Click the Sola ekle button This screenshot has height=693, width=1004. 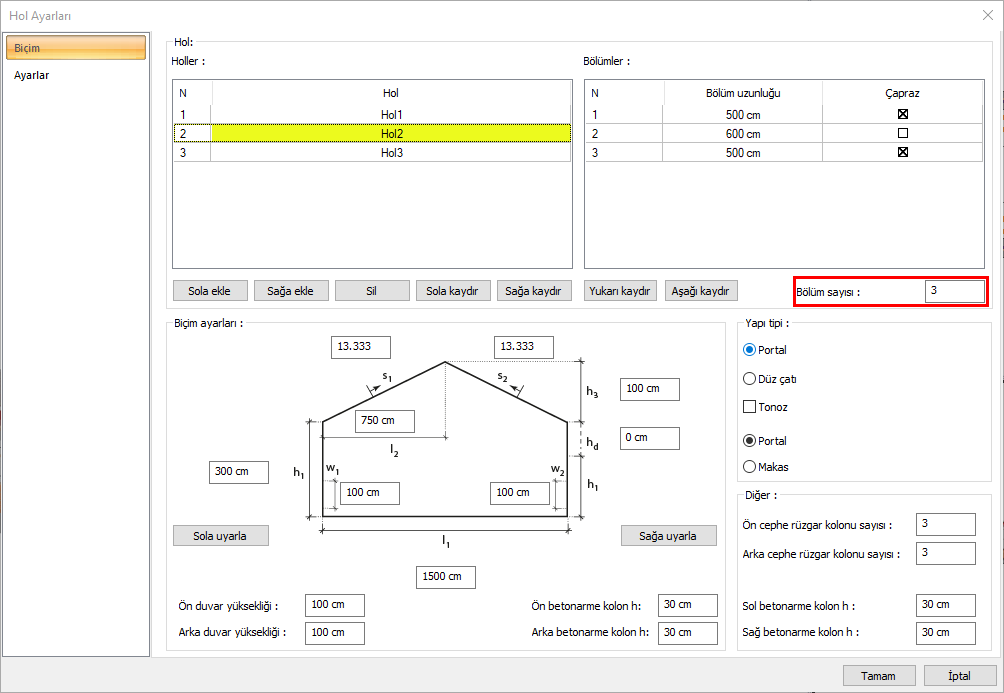click(x=209, y=291)
